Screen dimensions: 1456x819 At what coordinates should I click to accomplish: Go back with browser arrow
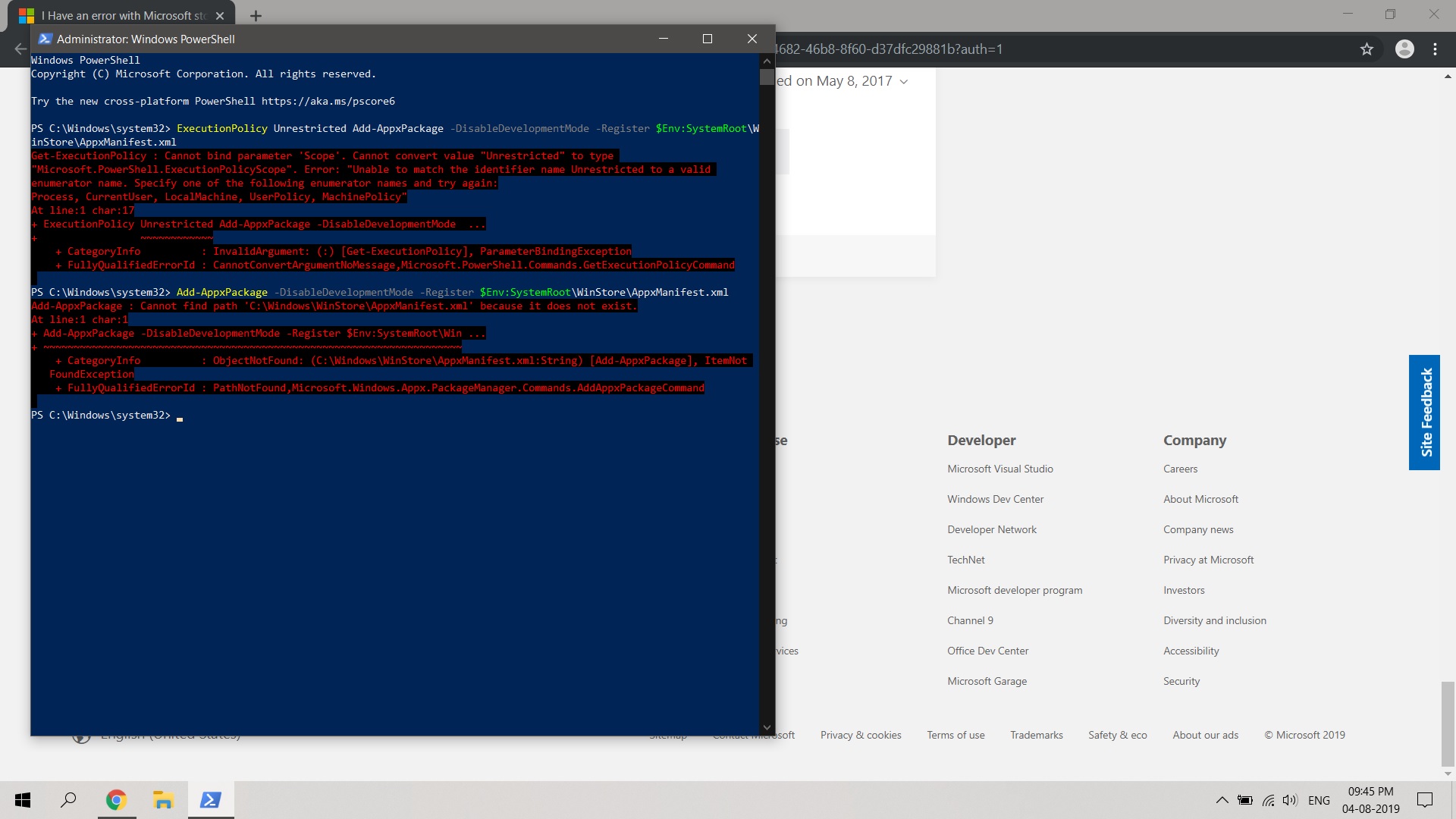point(20,49)
